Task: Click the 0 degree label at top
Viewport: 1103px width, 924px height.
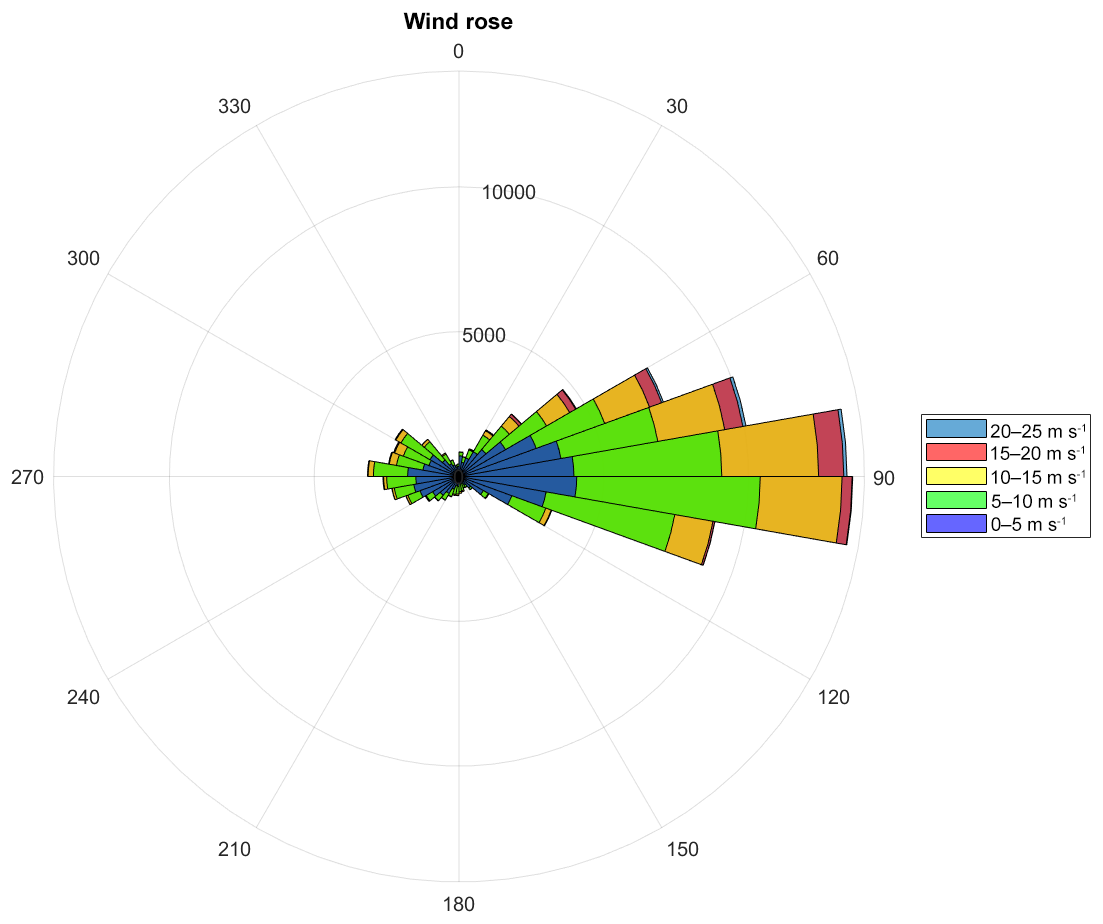Action: 458,51
